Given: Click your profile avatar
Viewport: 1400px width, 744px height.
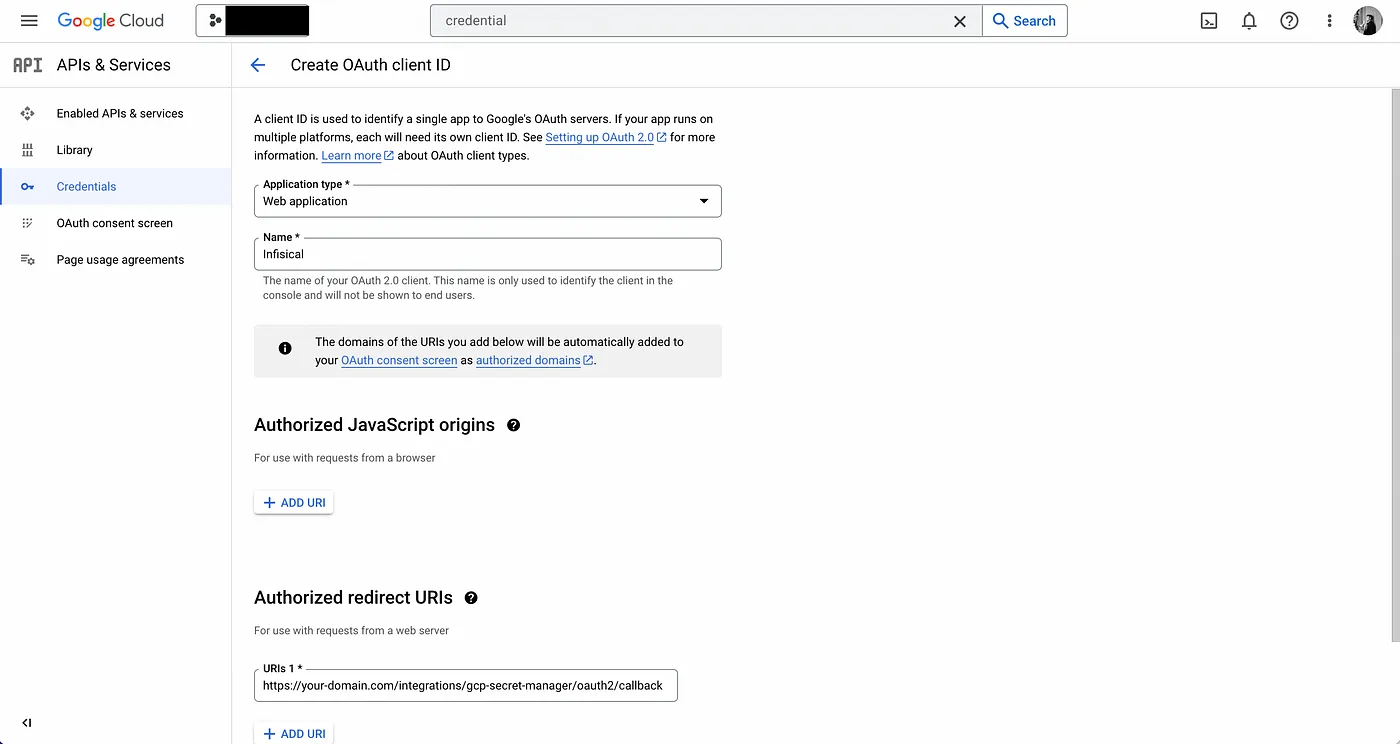Looking at the screenshot, I should tap(1366, 20).
